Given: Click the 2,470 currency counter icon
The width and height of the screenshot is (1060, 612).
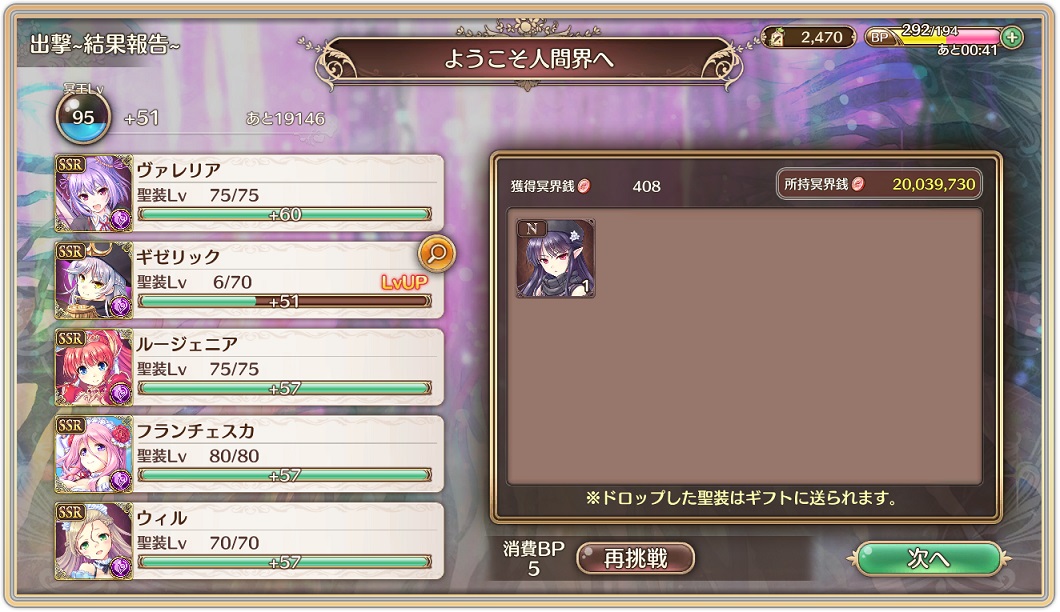Looking at the screenshot, I should pyautogui.click(x=777, y=38).
